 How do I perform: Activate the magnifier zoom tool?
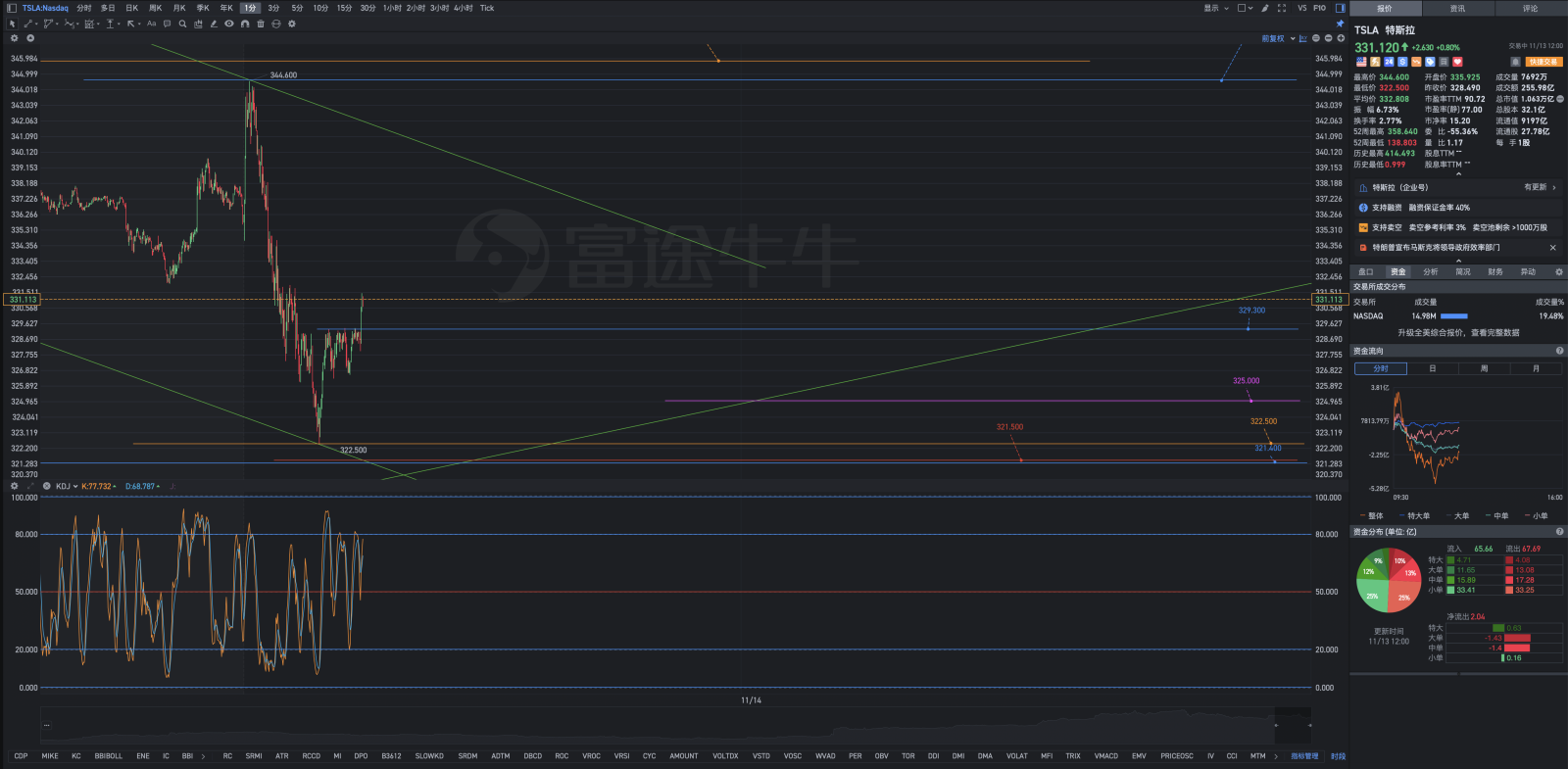tap(182, 24)
